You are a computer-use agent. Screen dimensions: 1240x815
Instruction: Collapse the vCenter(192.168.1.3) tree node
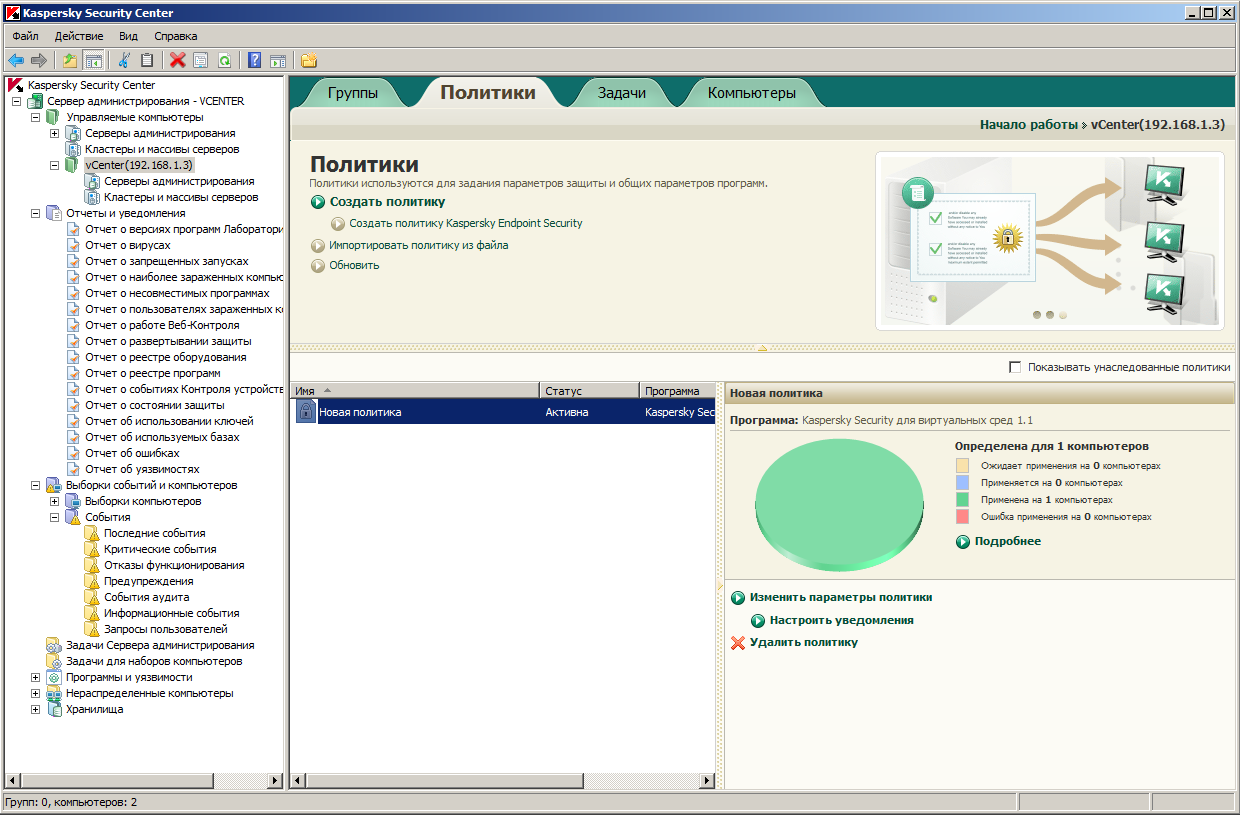(54, 165)
